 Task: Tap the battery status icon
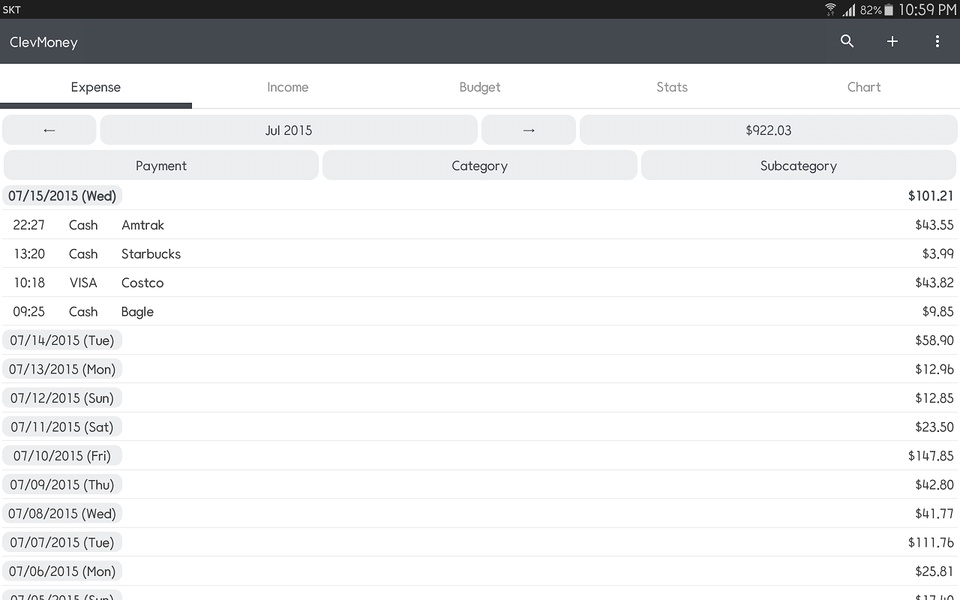(x=888, y=10)
